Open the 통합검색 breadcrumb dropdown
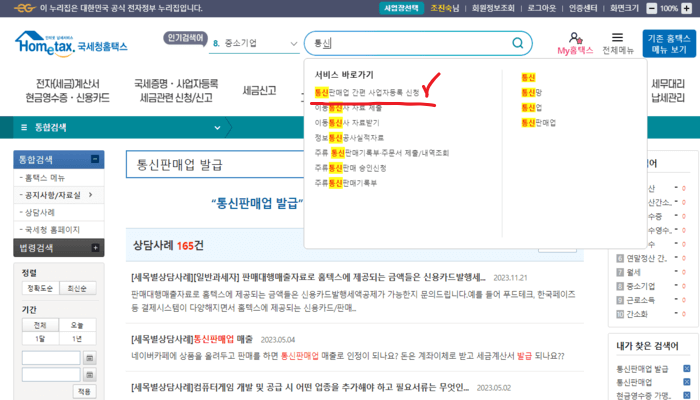This screenshot has width=700, height=400. click(217, 128)
